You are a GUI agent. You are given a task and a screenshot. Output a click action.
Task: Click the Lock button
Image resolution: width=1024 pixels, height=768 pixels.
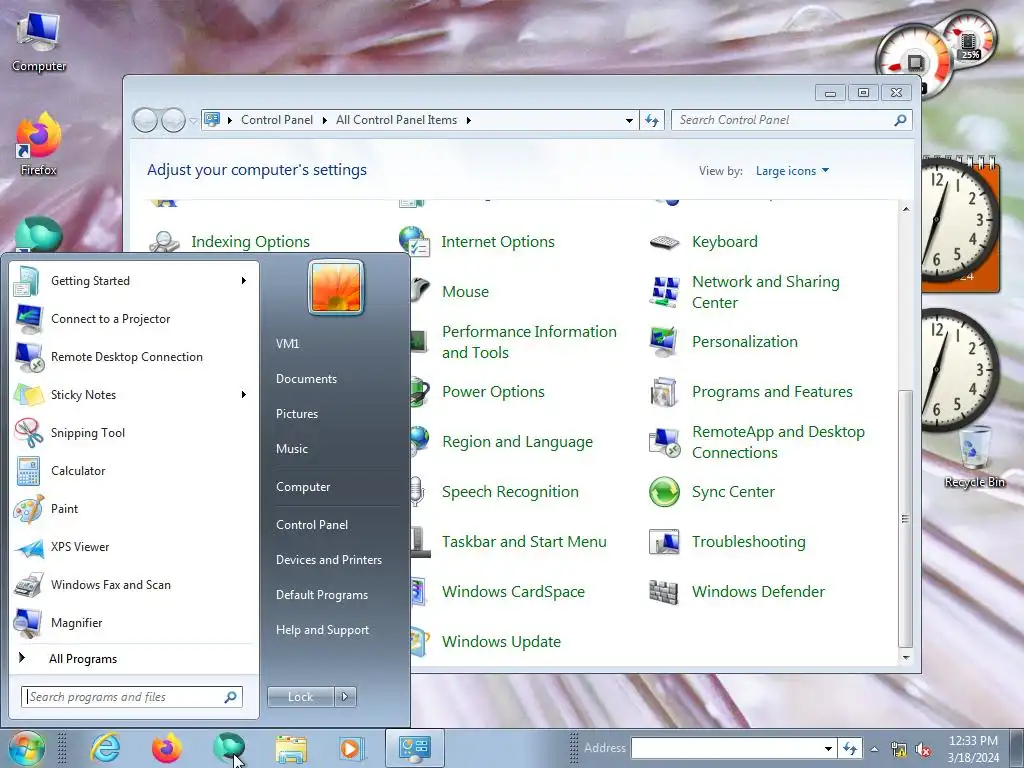[x=301, y=697]
